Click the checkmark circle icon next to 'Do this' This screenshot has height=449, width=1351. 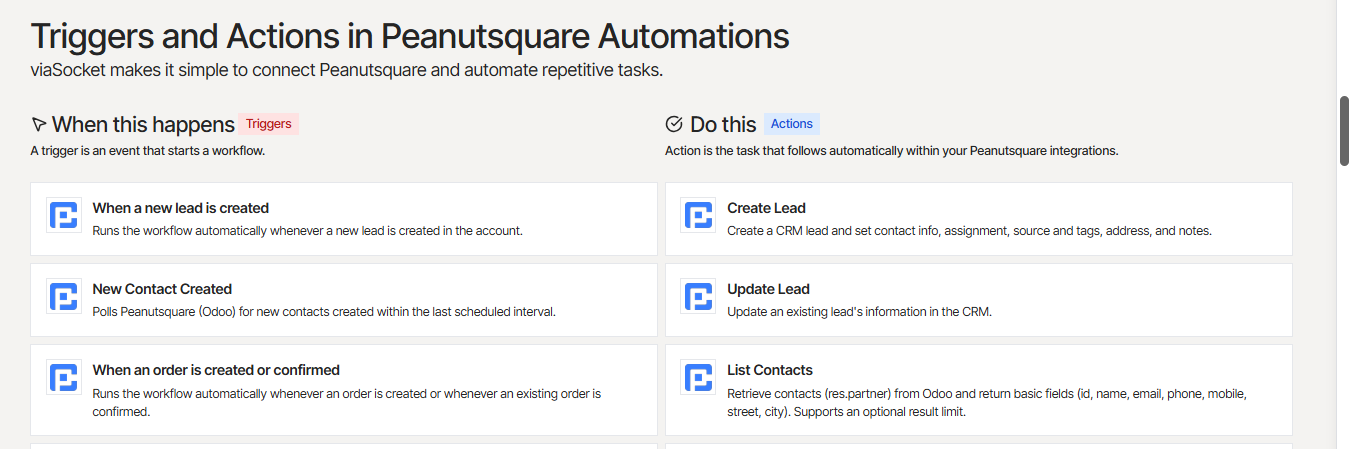674,124
